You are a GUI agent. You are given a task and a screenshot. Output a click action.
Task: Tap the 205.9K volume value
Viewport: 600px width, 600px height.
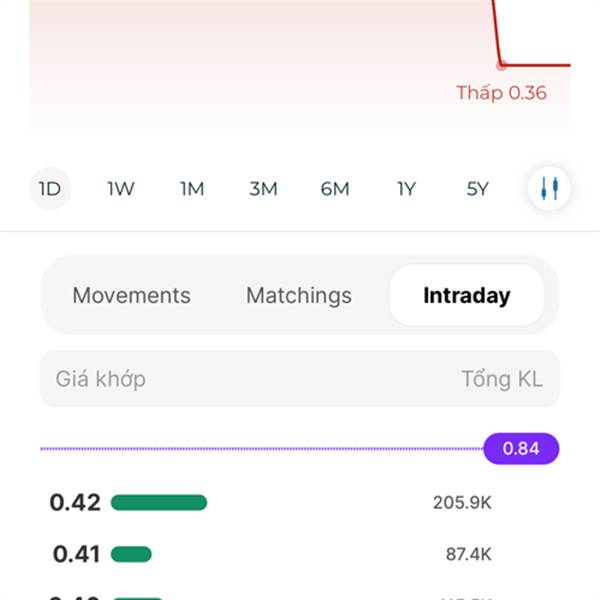click(462, 502)
